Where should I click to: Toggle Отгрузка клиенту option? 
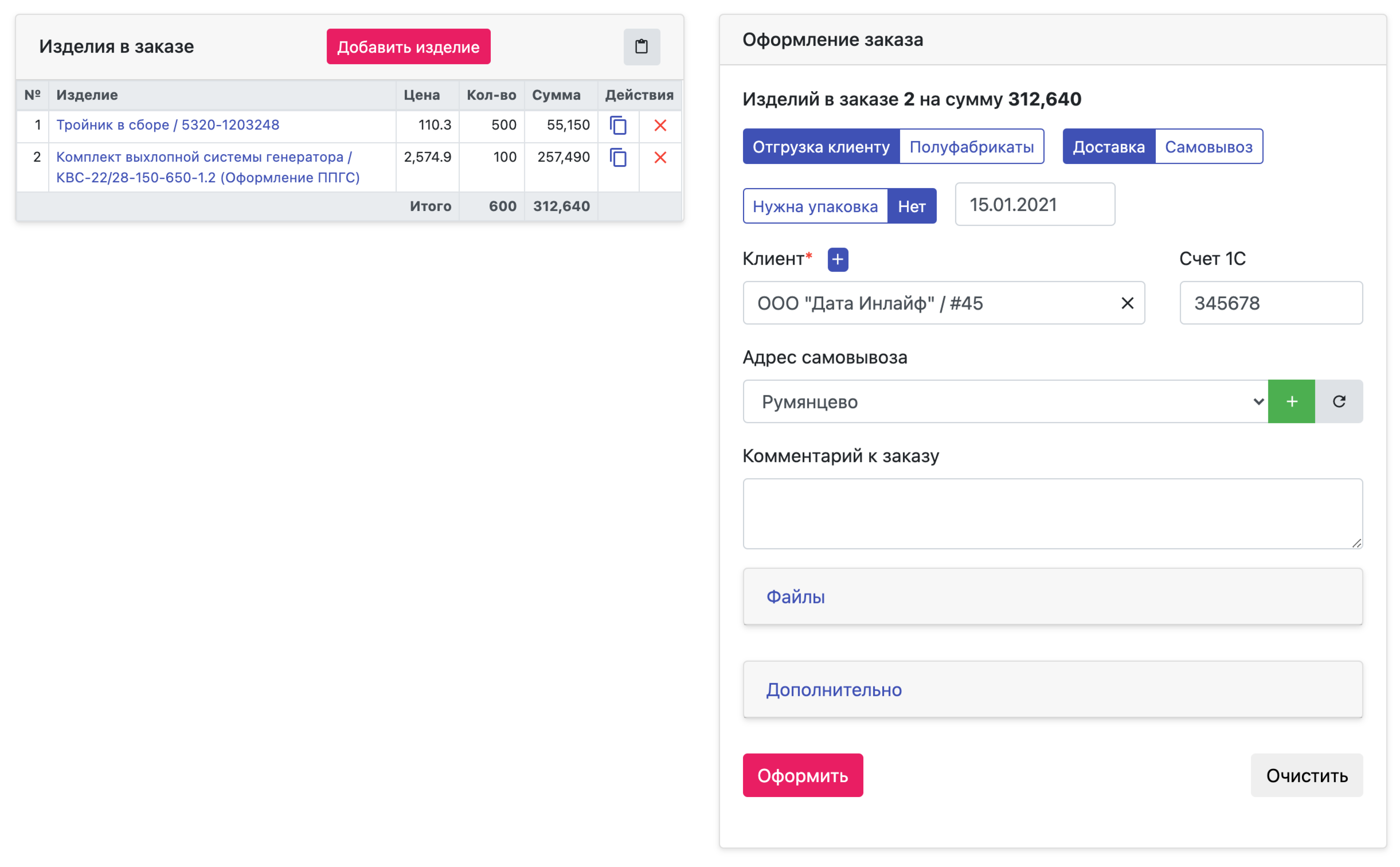click(x=820, y=147)
